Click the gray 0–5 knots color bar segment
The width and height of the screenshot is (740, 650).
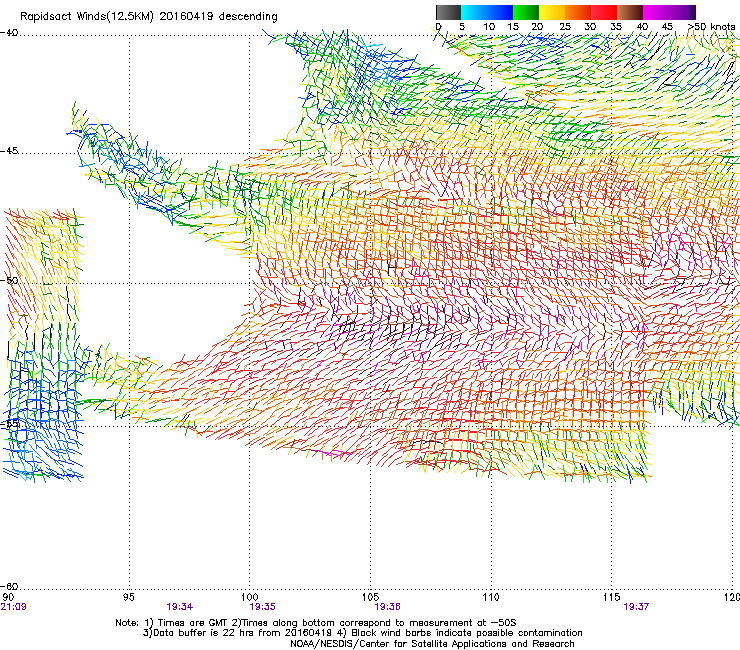tap(449, 12)
